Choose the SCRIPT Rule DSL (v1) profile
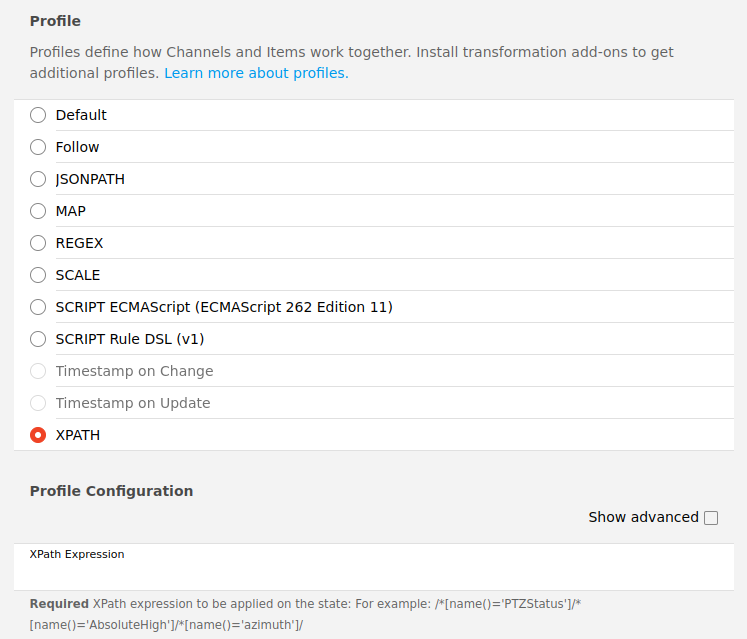The height and width of the screenshot is (639, 747). pyautogui.click(x=38, y=339)
